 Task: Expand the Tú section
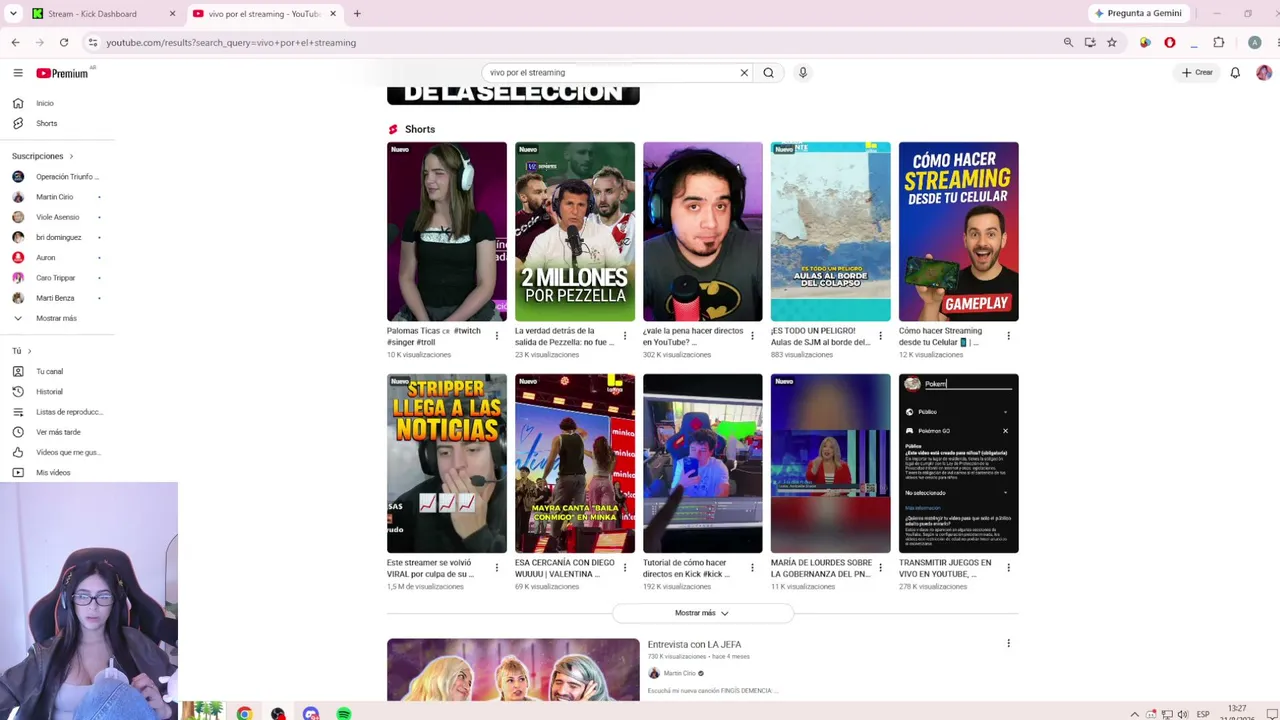(x=22, y=351)
